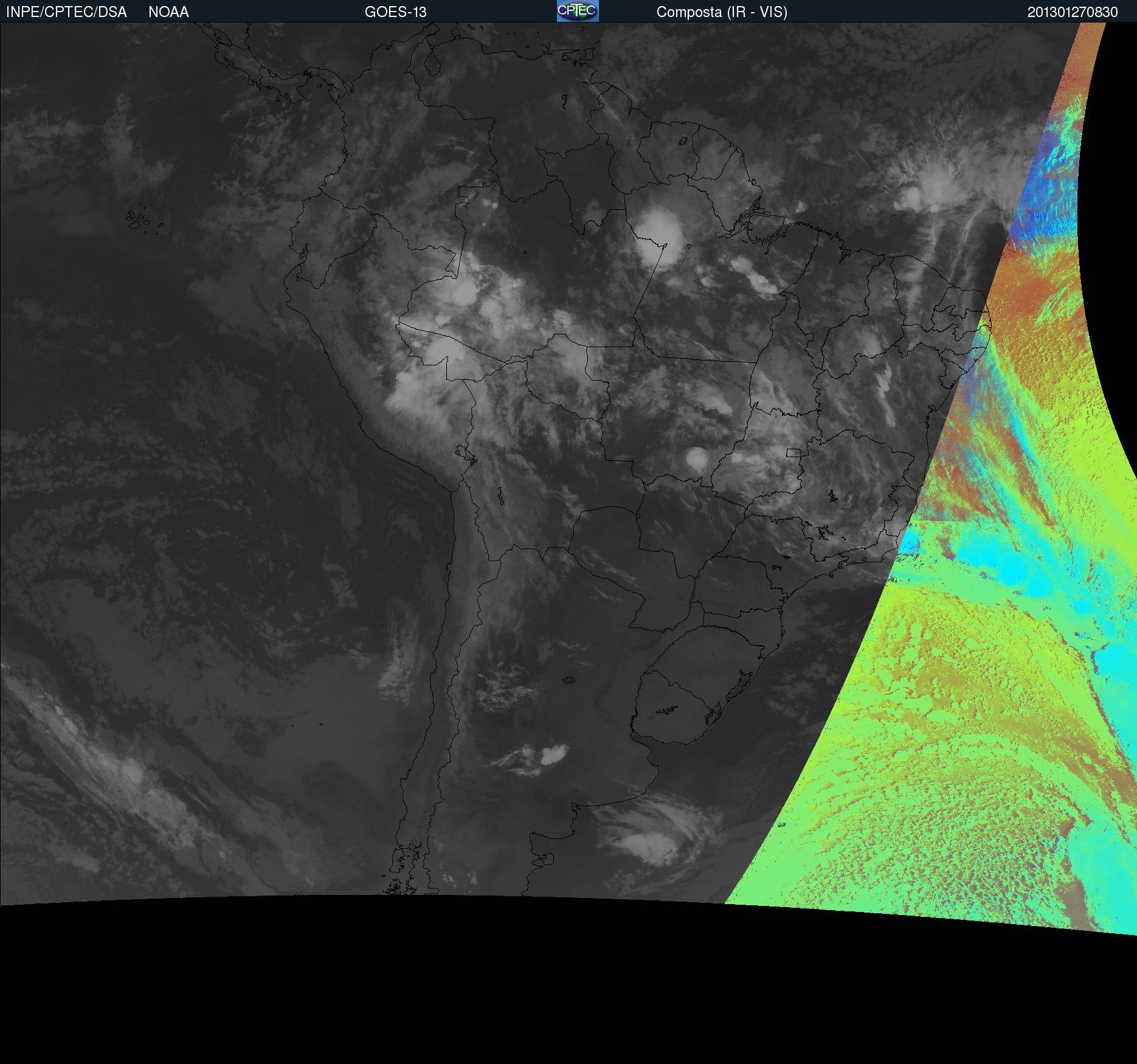
Task: Click the INPE/CPTEC/DSA header label
Action: [x=66, y=12]
